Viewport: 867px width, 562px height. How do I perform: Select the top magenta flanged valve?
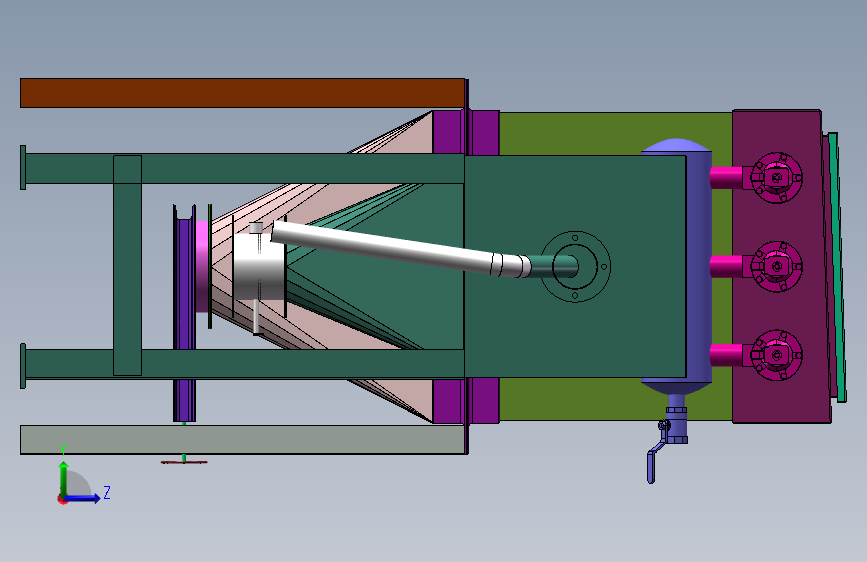point(776,178)
